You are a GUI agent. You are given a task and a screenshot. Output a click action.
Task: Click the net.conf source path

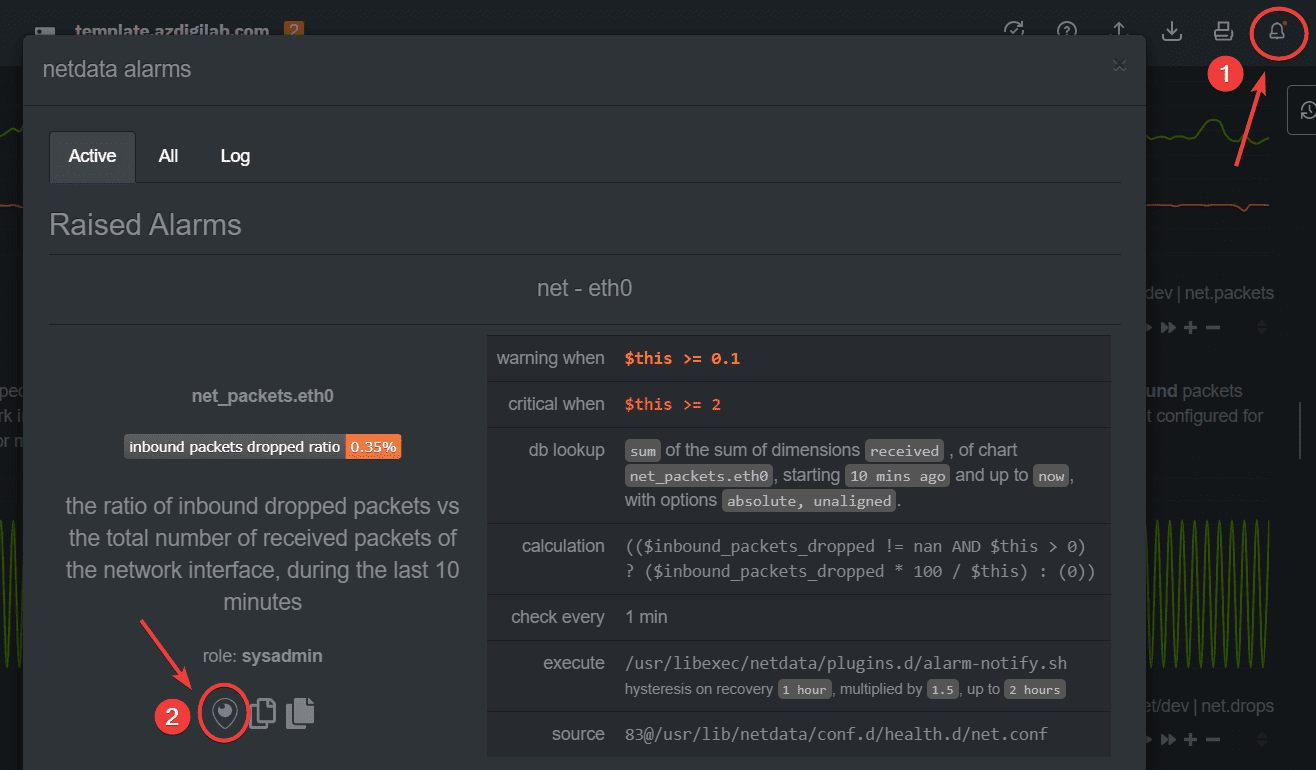tap(836, 734)
